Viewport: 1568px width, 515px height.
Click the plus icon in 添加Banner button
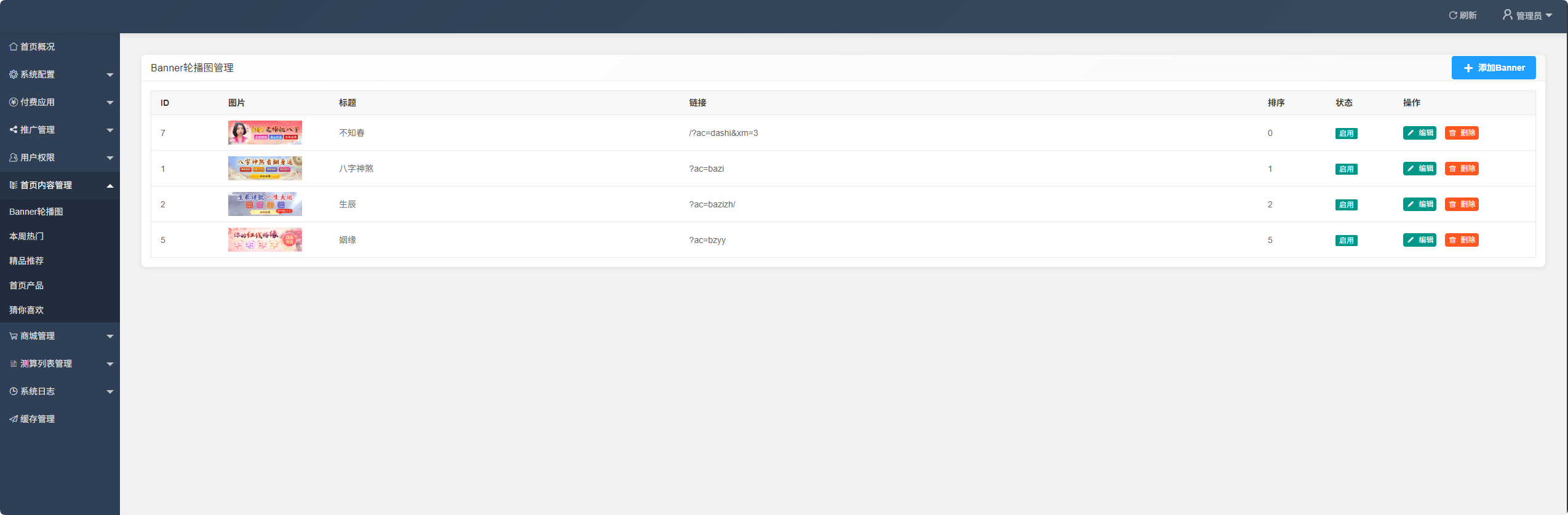pyautogui.click(x=1468, y=68)
